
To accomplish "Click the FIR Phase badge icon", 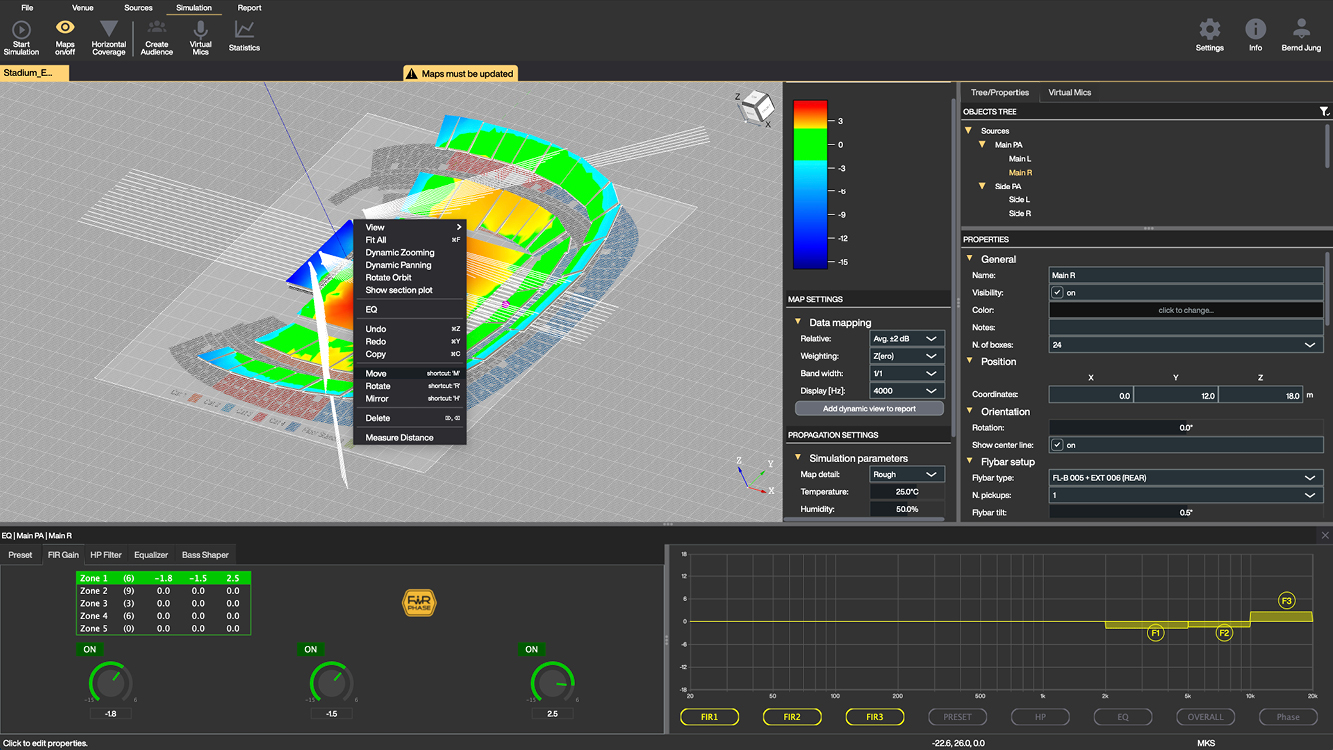I will click(x=418, y=602).
